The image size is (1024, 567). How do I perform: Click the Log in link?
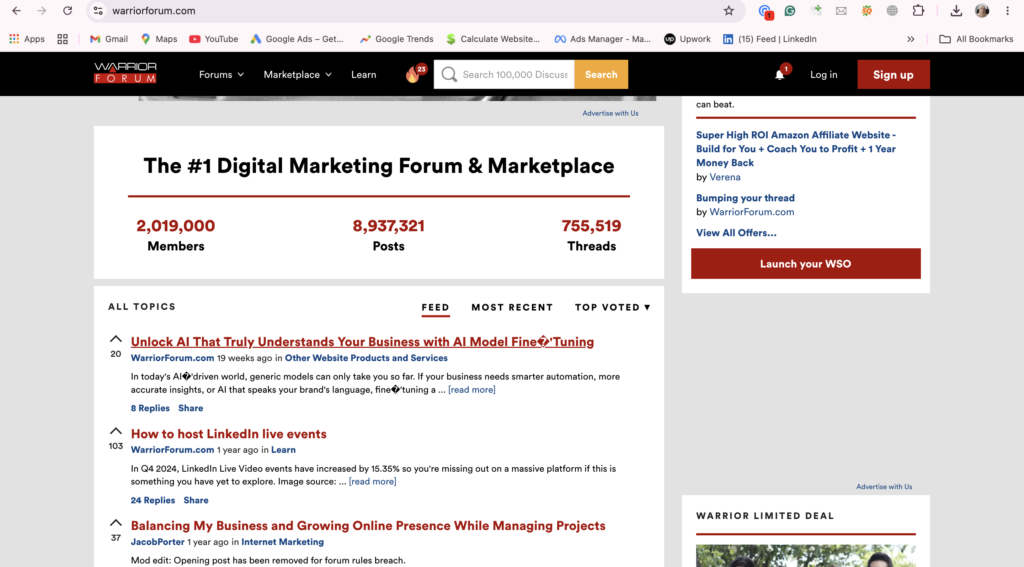pyautogui.click(x=824, y=74)
